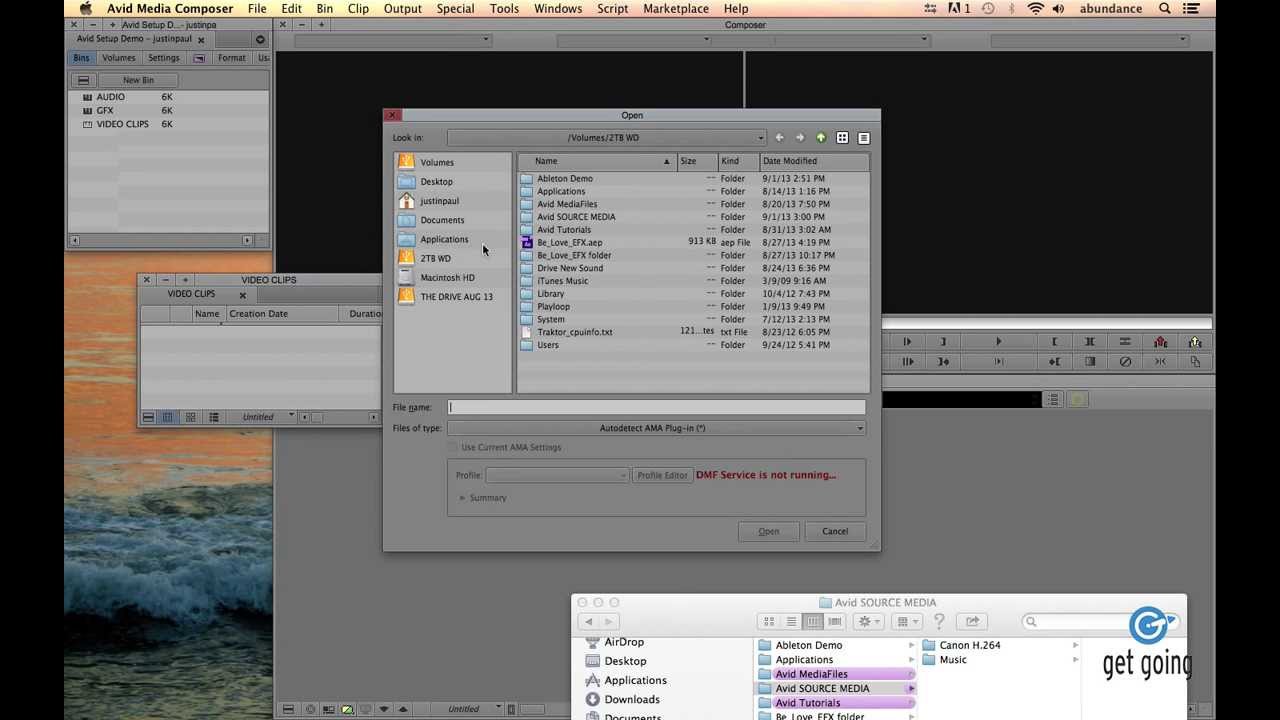The height and width of the screenshot is (720, 1280).
Task: Open the Special menu
Action: pos(455,9)
